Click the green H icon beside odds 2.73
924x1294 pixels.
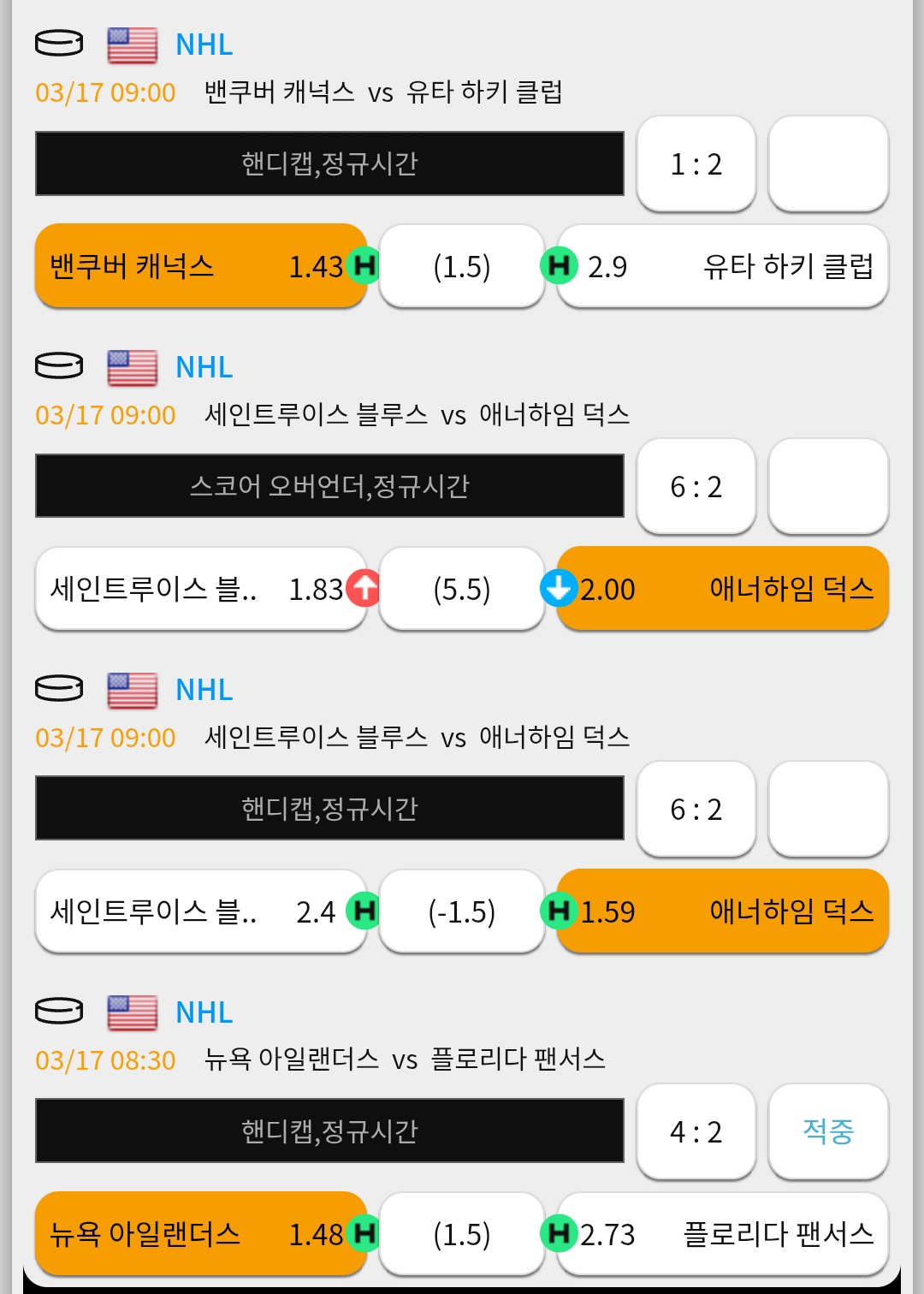pos(559,1234)
